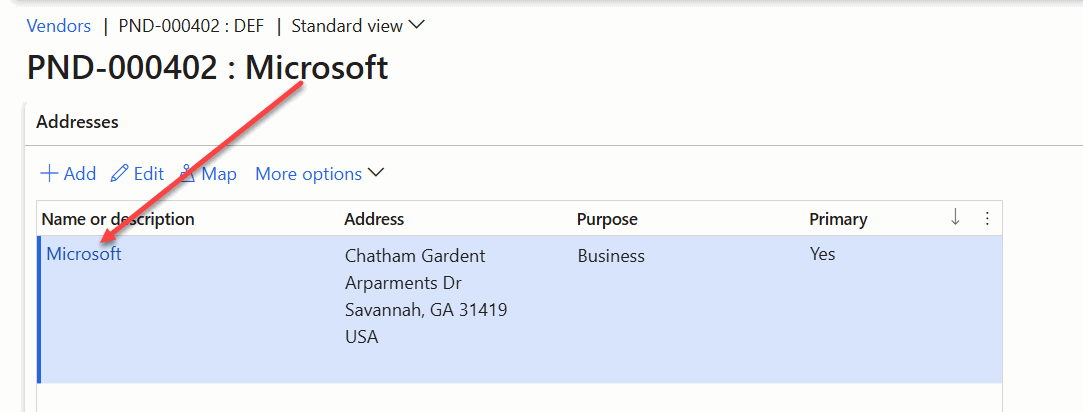Select the Business purpose cell
This screenshot has width=1083, height=412.
coord(611,256)
